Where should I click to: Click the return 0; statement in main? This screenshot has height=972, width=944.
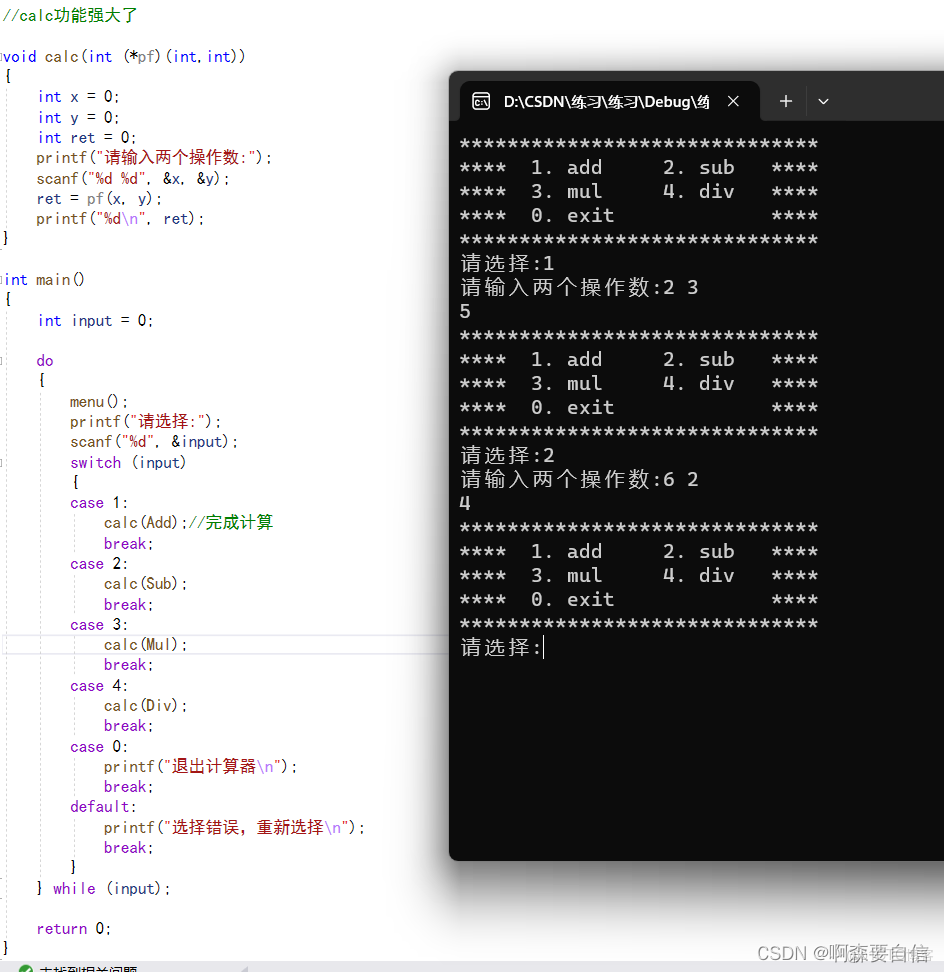click(72, 928)
